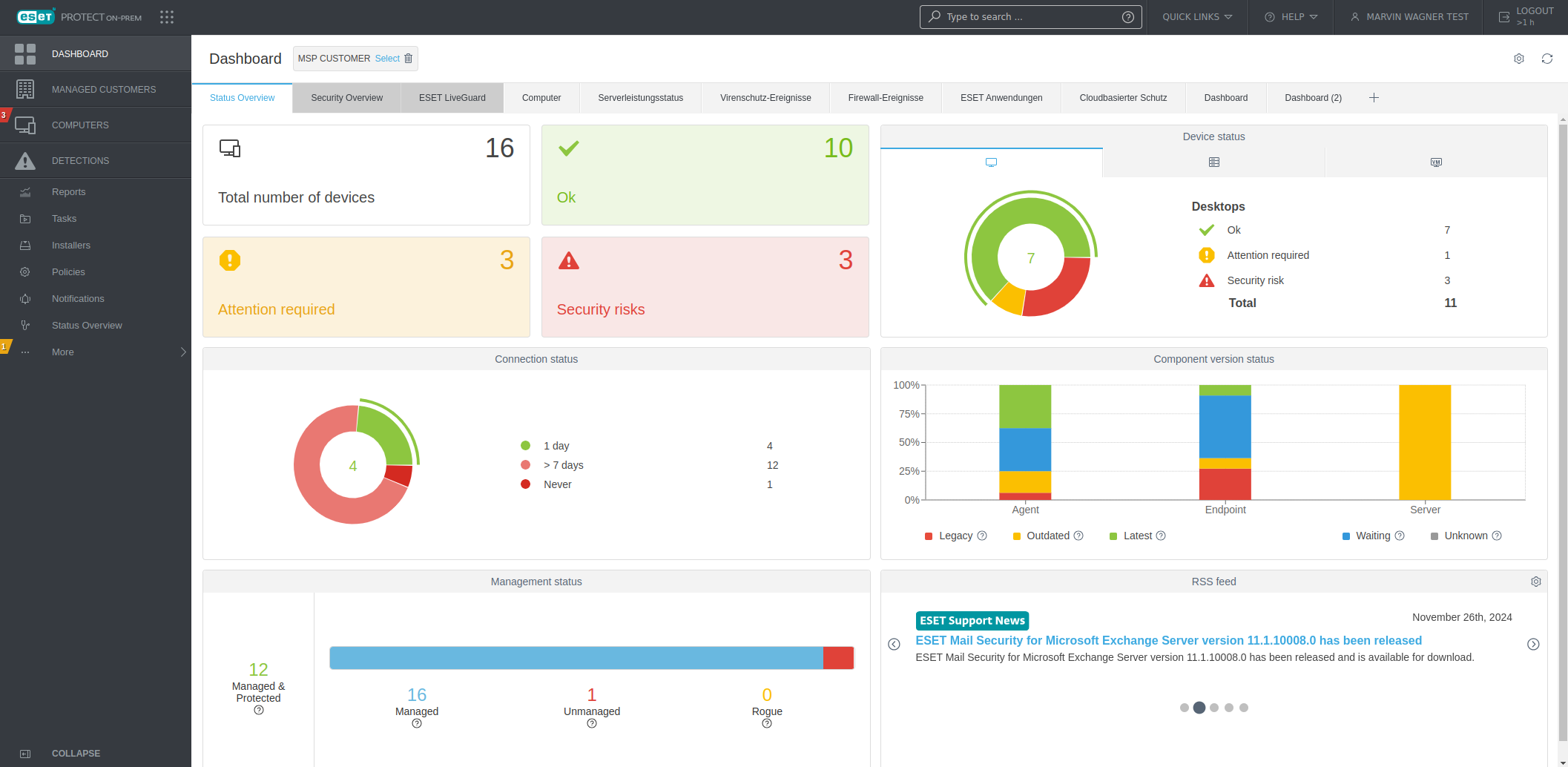
Task: Open the Quick Links dropdown
Action: click(x=1197, y=17)
